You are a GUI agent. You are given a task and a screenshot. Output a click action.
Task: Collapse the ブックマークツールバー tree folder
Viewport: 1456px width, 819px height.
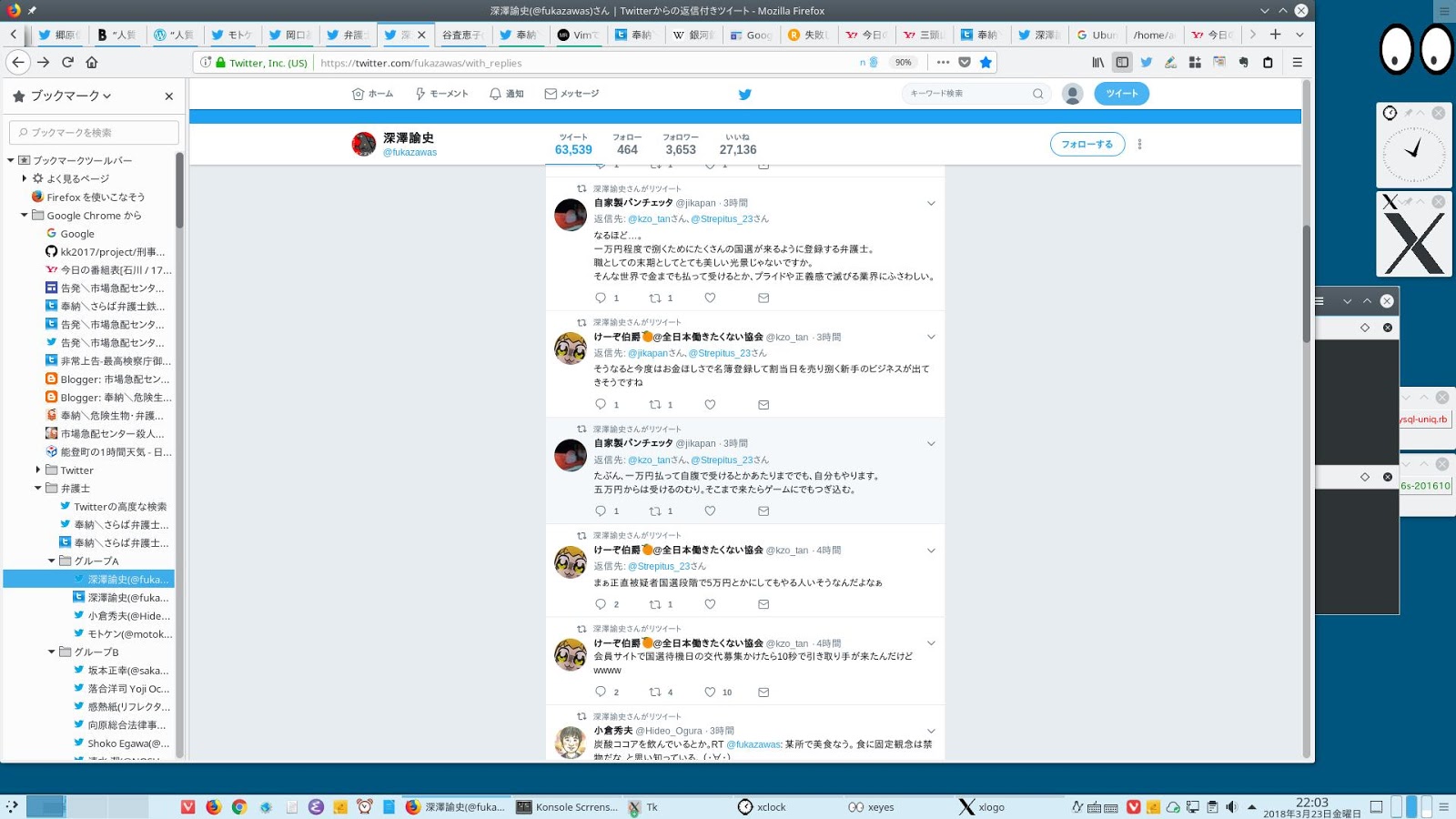coord(11,160)
